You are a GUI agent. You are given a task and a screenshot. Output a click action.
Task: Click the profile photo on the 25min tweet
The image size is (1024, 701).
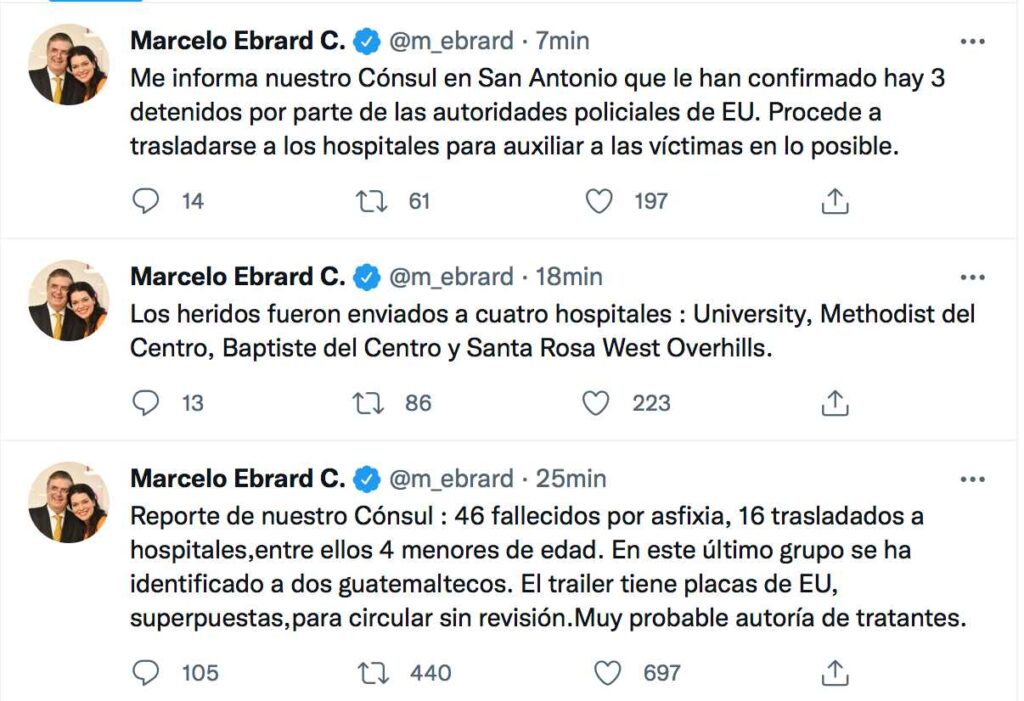point(69,502)
